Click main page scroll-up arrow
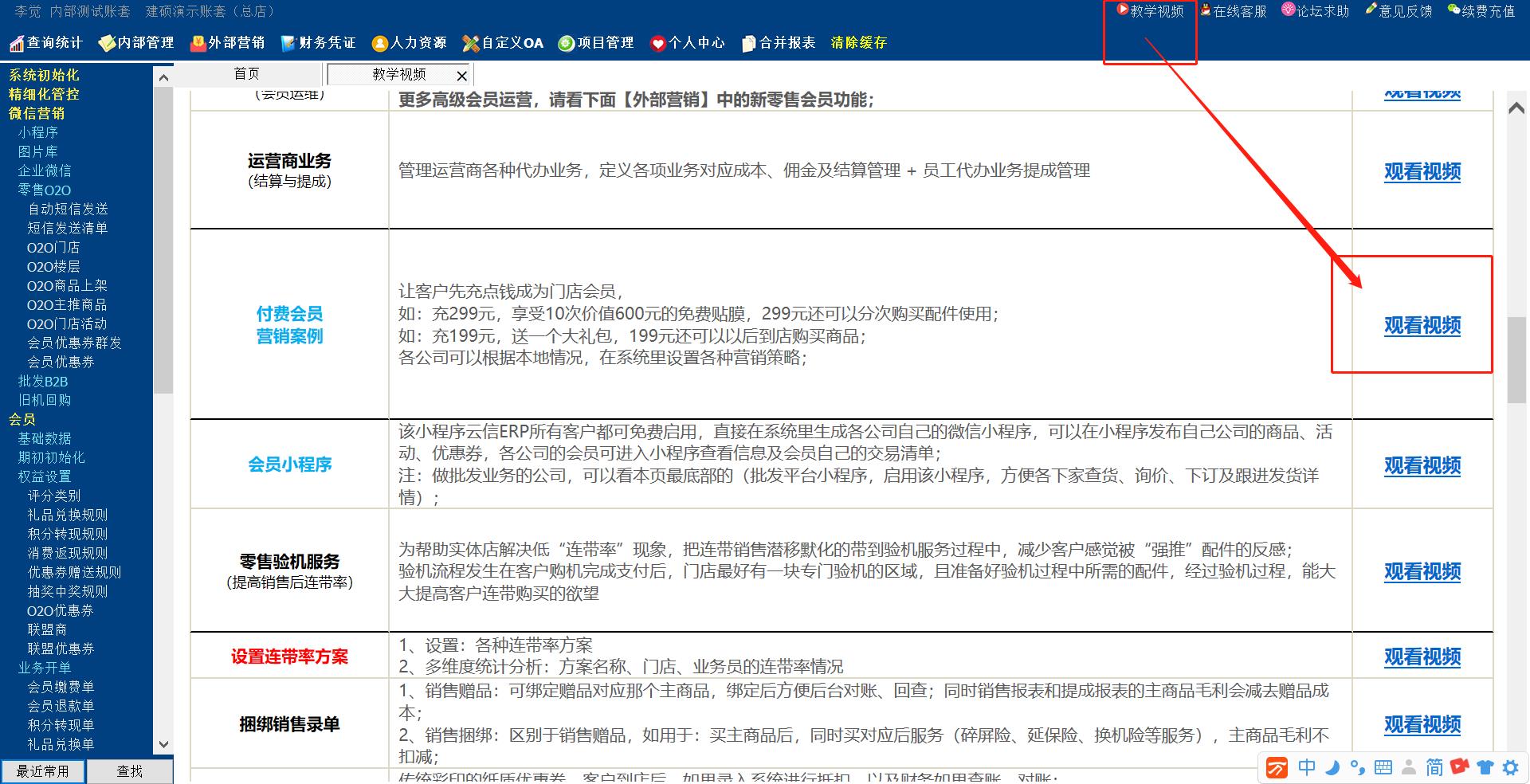 tap(1516, 108)
